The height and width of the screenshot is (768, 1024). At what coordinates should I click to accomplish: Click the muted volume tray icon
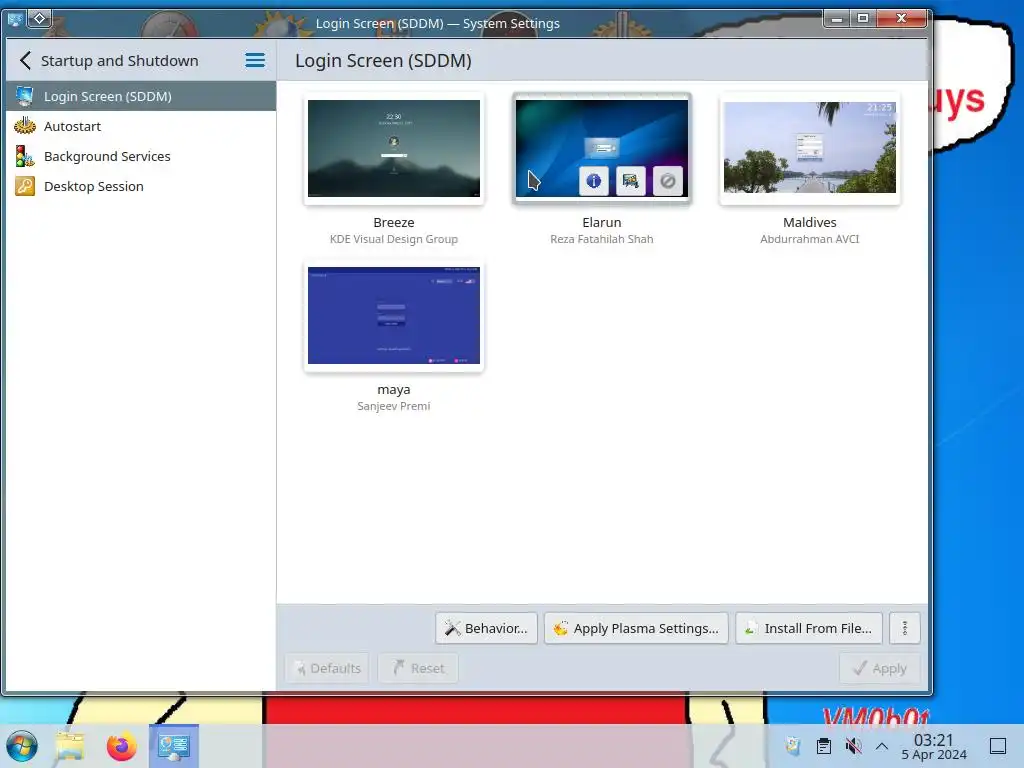(853, 746)
